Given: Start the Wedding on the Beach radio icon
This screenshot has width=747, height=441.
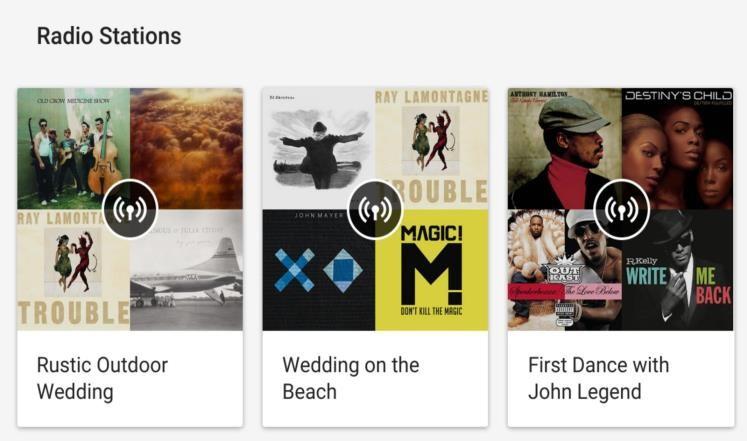Looking at the screenshot, I should coord(375,210).
